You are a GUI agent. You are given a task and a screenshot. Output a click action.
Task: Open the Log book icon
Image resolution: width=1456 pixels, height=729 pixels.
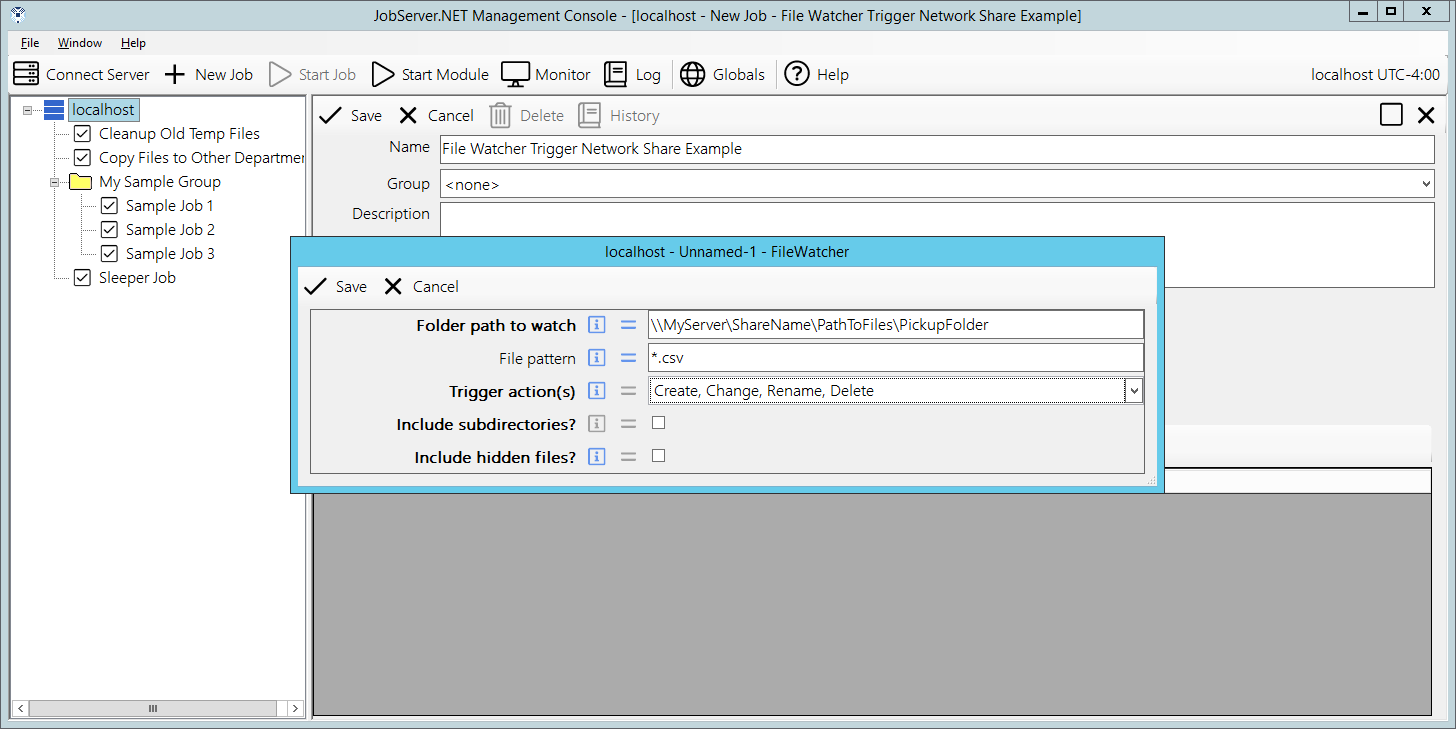pyautogui.click(x=616, y=74)
